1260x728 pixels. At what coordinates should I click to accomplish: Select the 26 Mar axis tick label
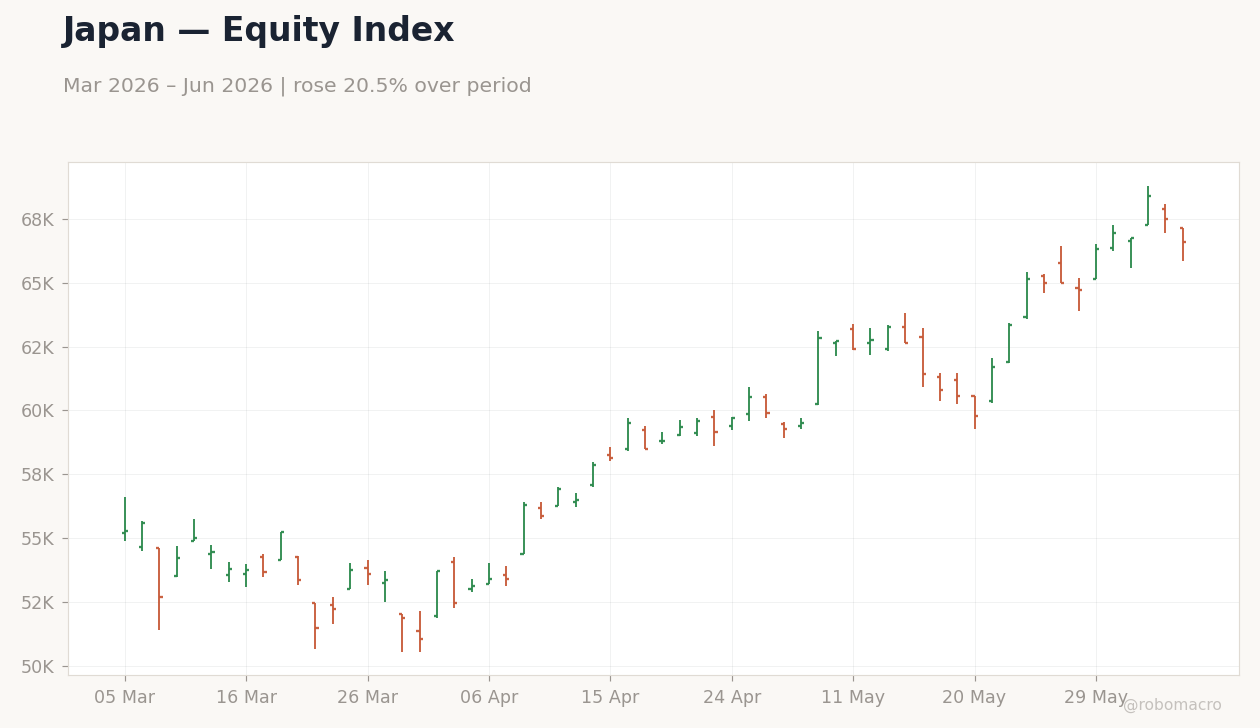pos(368,698)
